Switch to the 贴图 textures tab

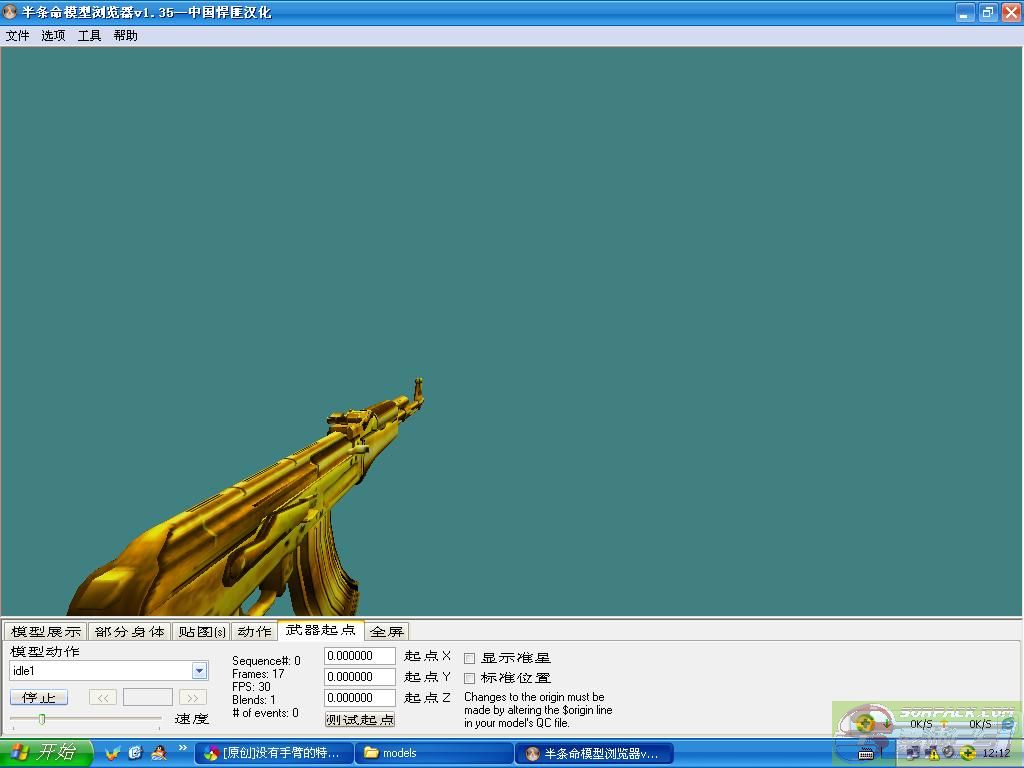click(201, 631)
